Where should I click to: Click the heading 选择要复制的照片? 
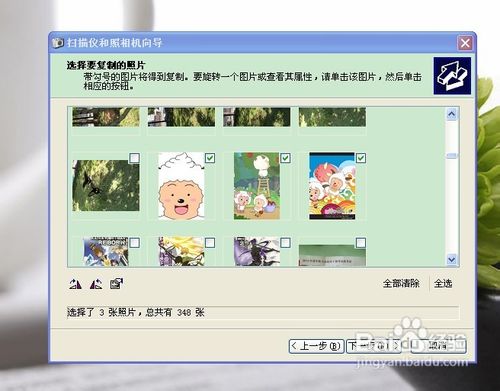[x=106, y=65]
